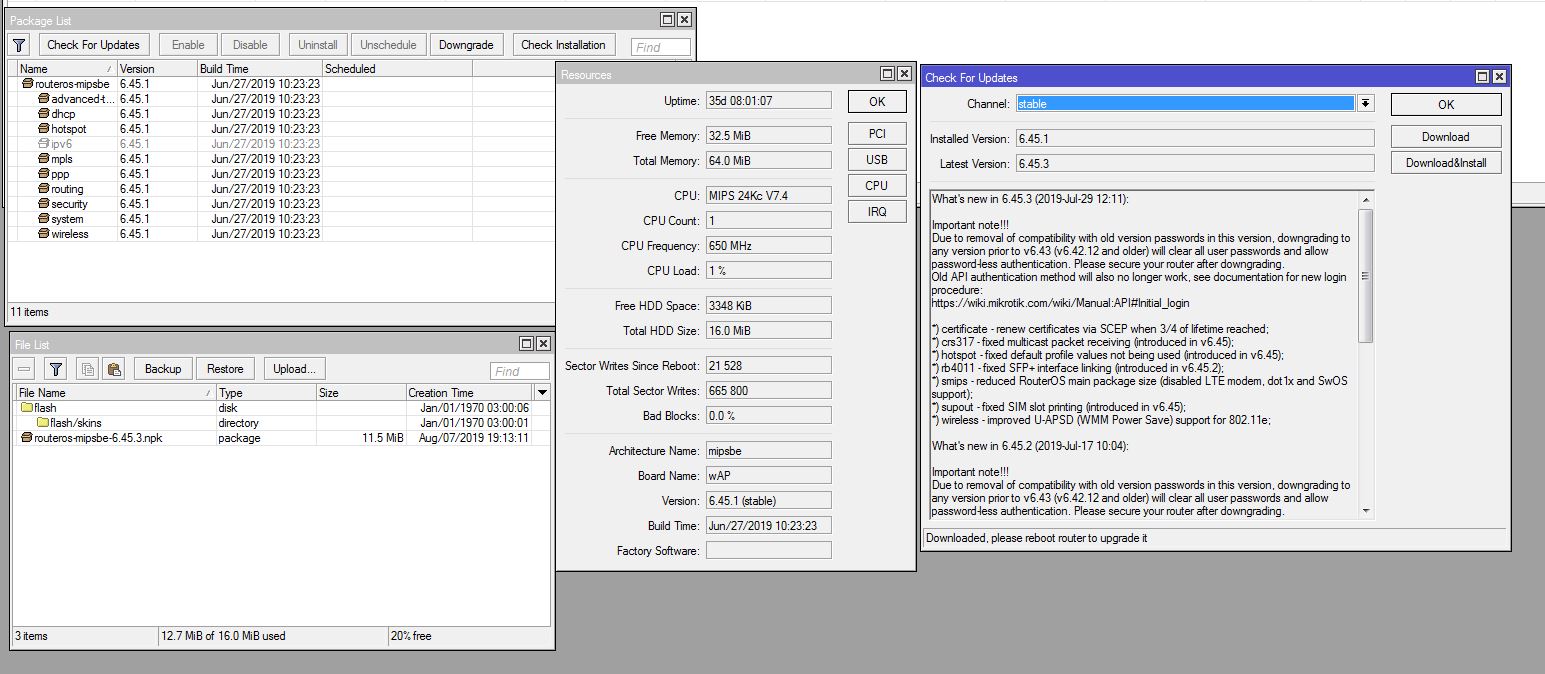Maximize the Resources window
The image size is (1545, 674).
pos(887,74)
